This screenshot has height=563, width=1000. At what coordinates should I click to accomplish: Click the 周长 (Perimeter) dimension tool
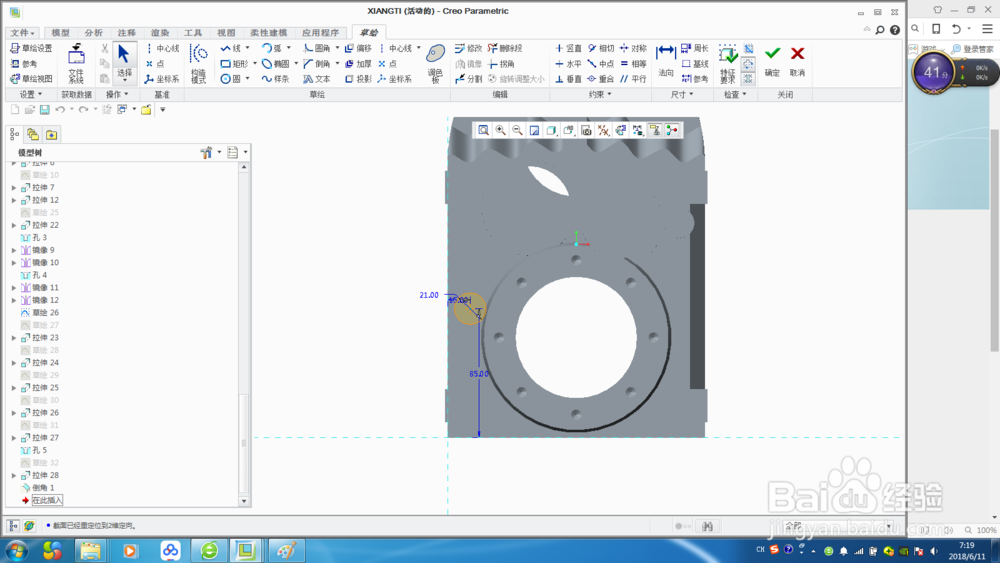pyautogui.click(x=695, y=48)
